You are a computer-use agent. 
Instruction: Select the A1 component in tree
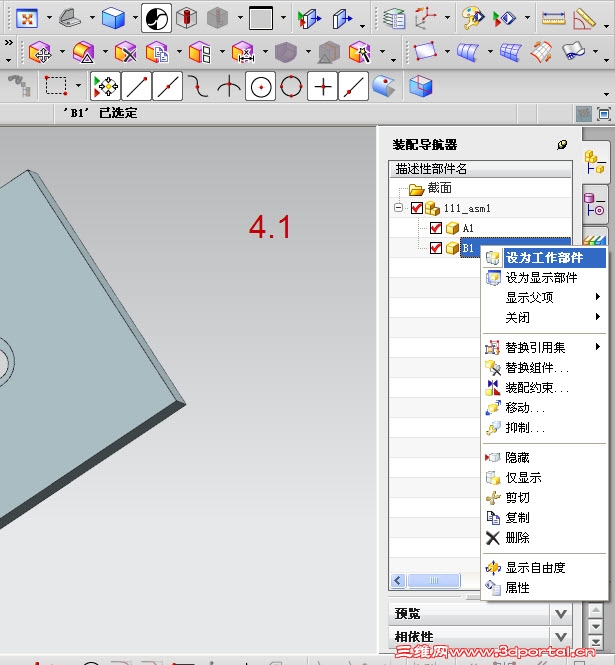[468, 228]
